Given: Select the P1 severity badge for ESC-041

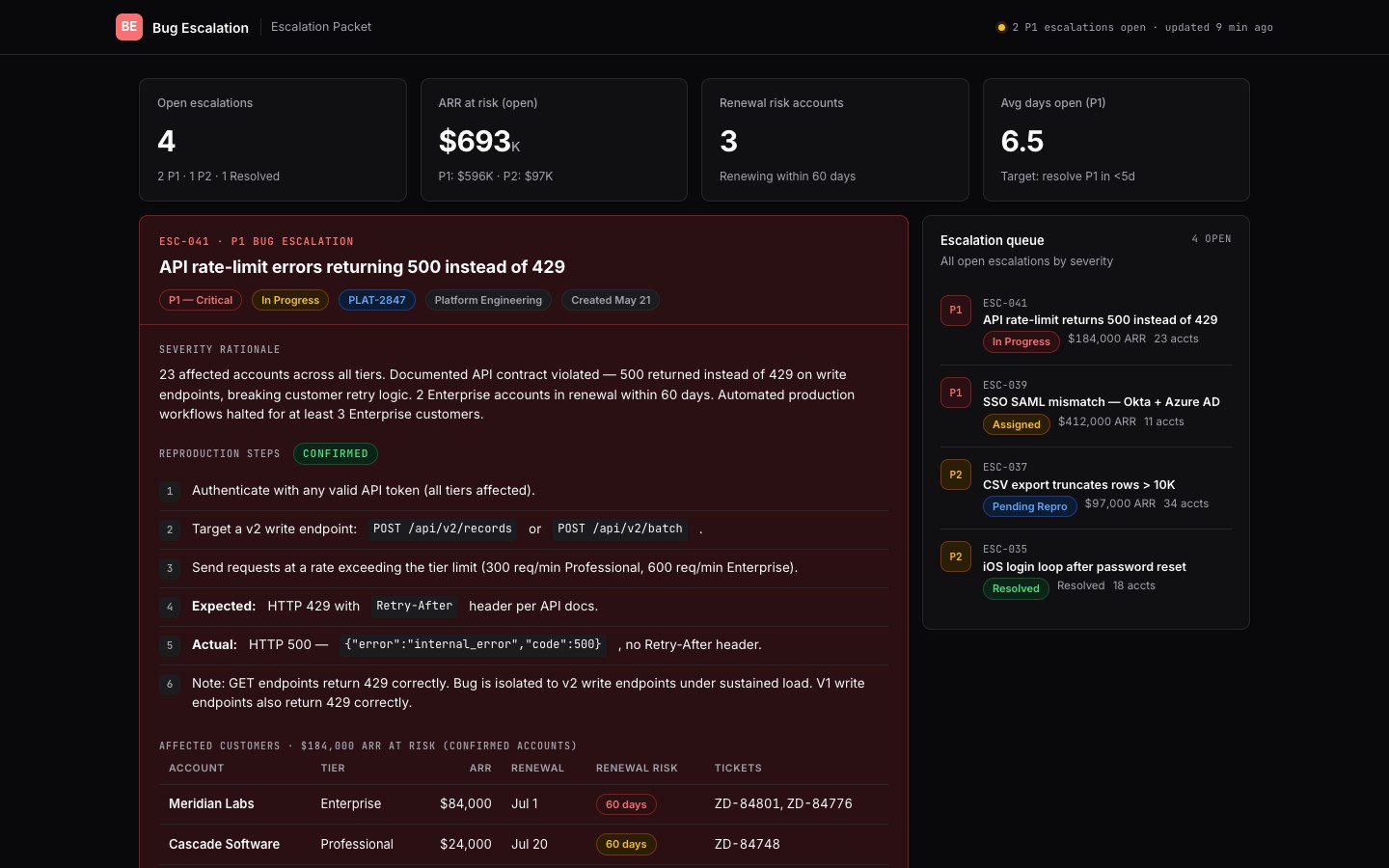Looking at the screenshot, I should coord(956,311).
